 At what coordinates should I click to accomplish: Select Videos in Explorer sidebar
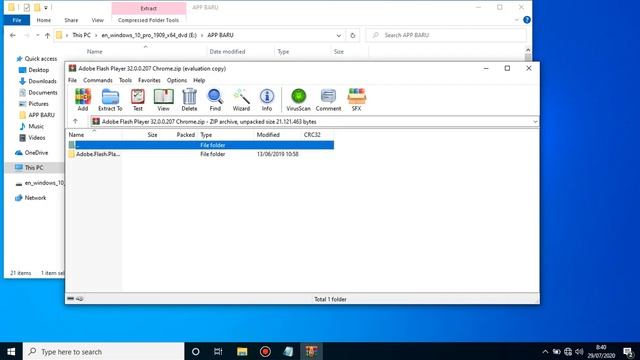click(x=32, y=138)
